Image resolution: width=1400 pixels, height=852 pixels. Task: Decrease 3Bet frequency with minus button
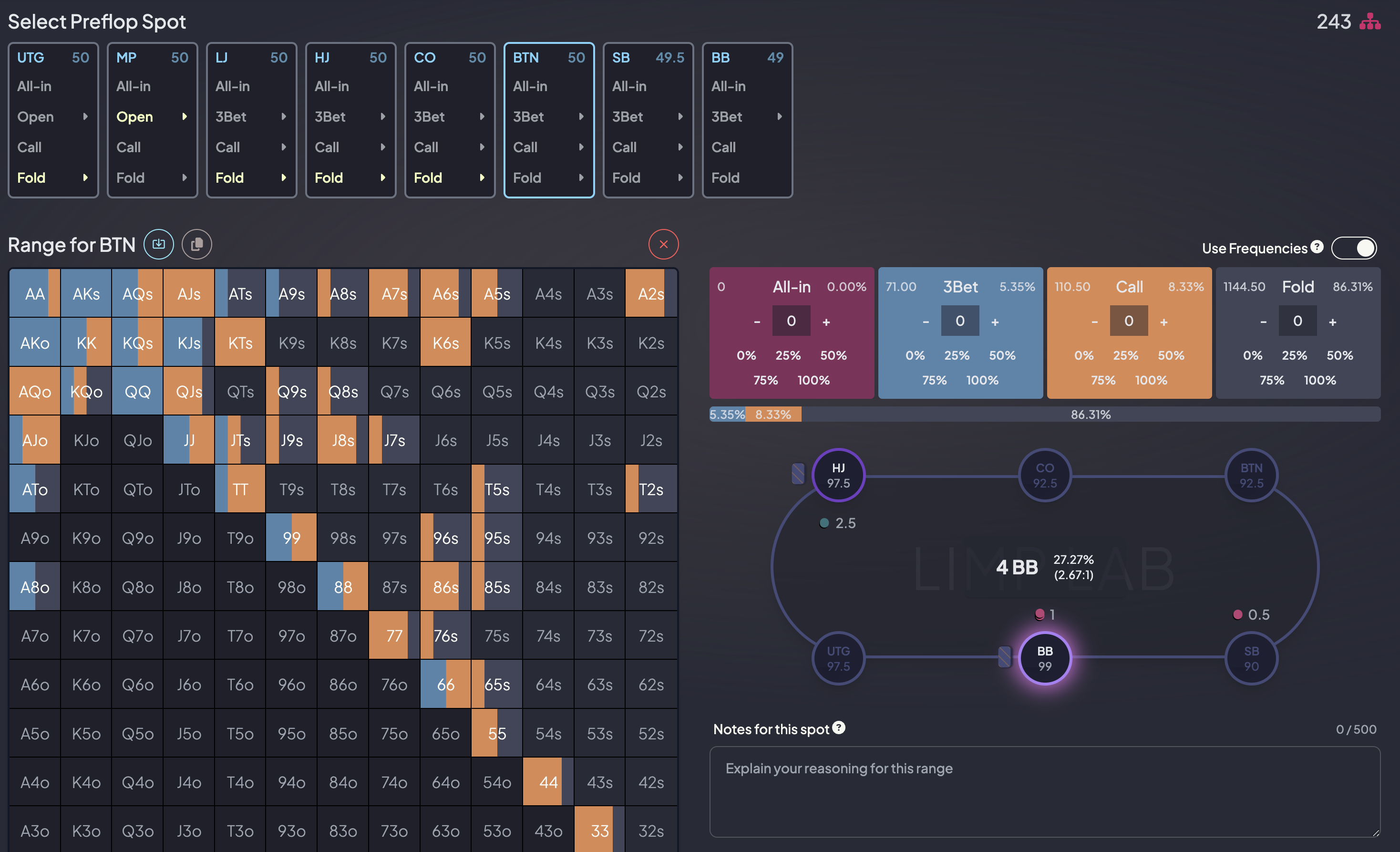tap(926, 322)
